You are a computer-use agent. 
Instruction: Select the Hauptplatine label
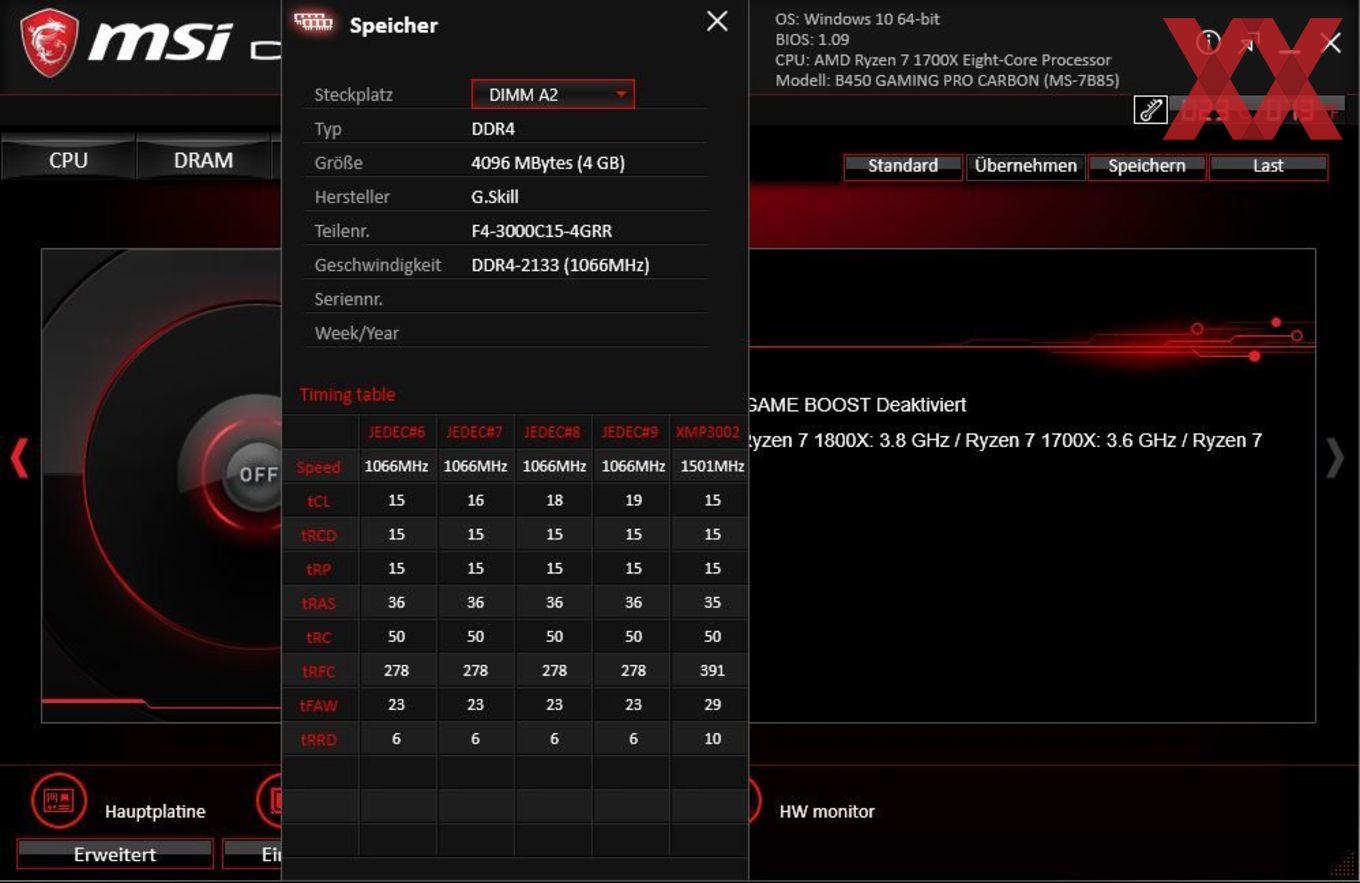coord(155,812)
